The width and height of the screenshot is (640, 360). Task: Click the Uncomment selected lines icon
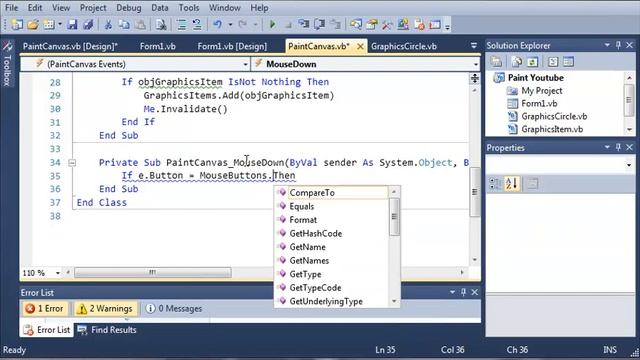pyautogui.click(x=197, y=25)
